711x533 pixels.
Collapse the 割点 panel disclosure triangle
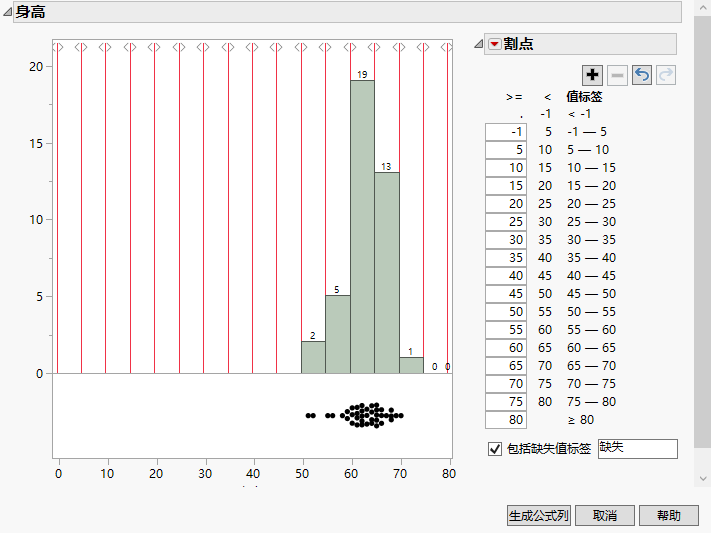click(478, 44)
